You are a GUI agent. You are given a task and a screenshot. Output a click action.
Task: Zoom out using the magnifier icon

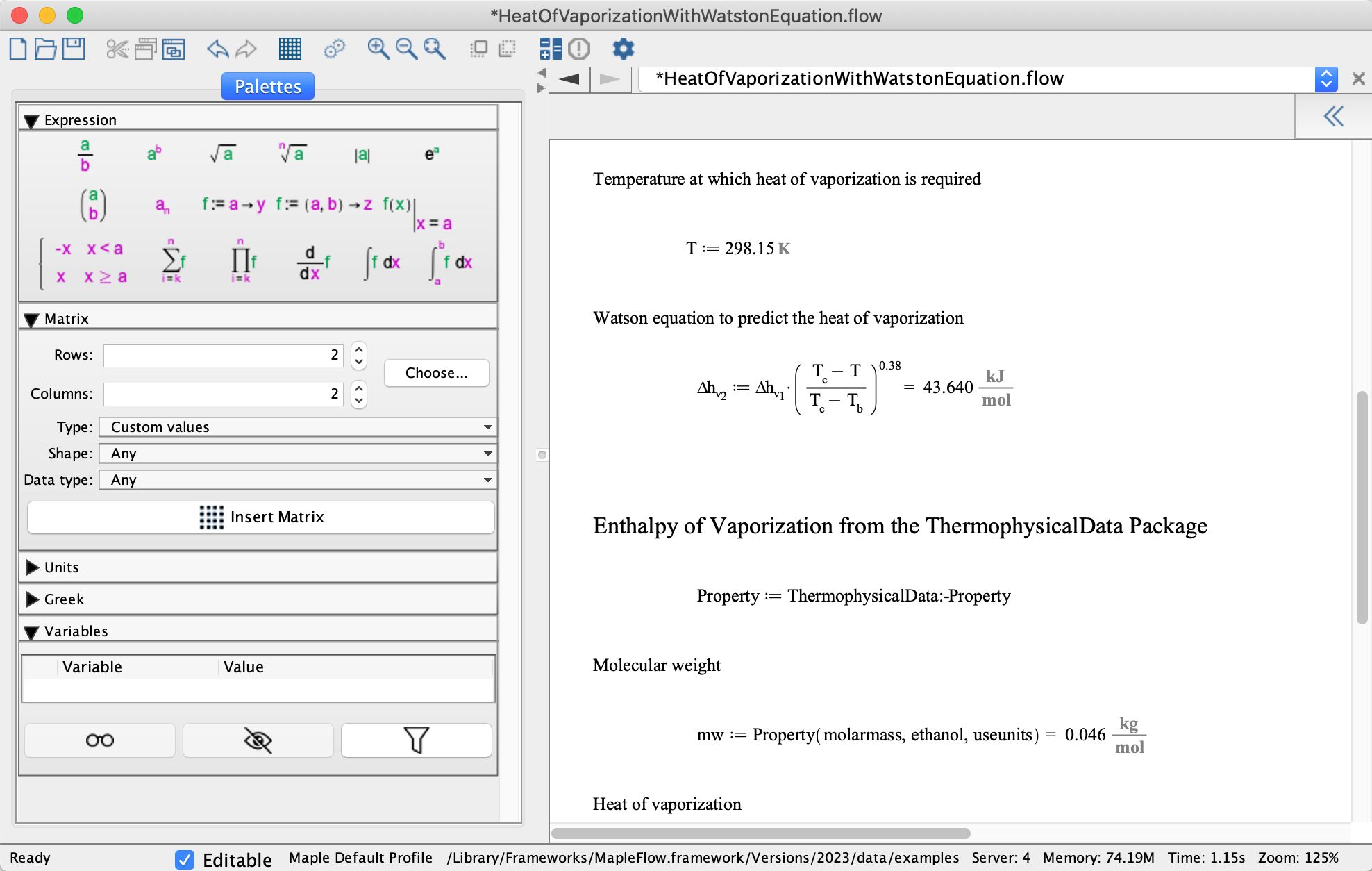[x=406, y=49]
